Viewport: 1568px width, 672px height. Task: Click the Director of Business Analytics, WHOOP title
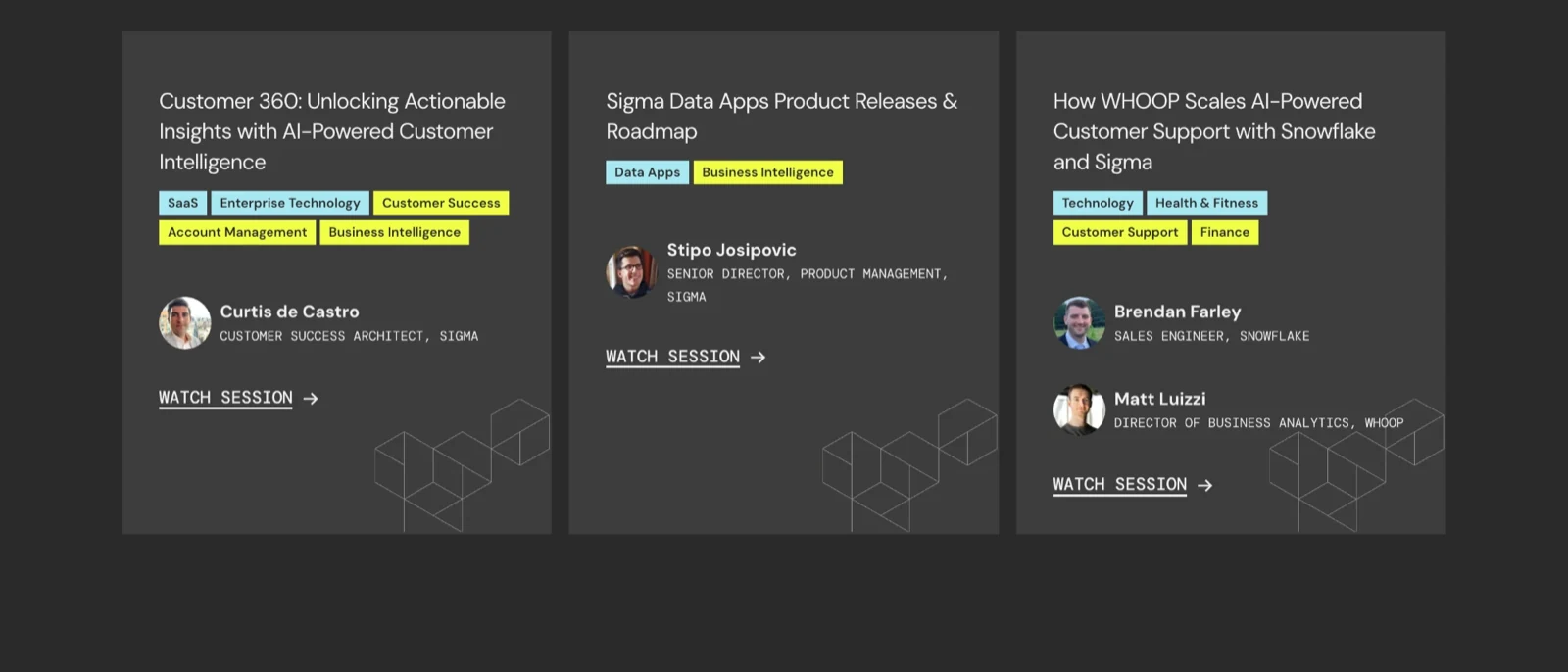[1258, 423]
